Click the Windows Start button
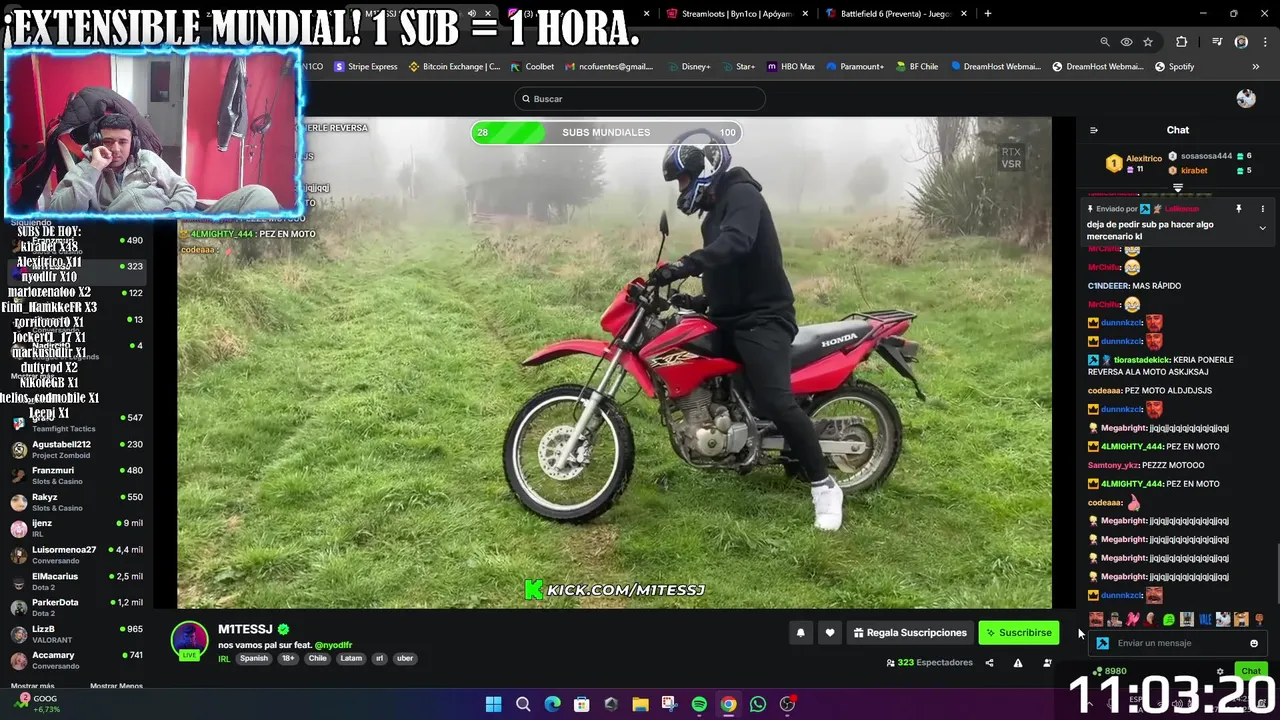Screen dimensions: 1280x720 [x=493, y=704]
